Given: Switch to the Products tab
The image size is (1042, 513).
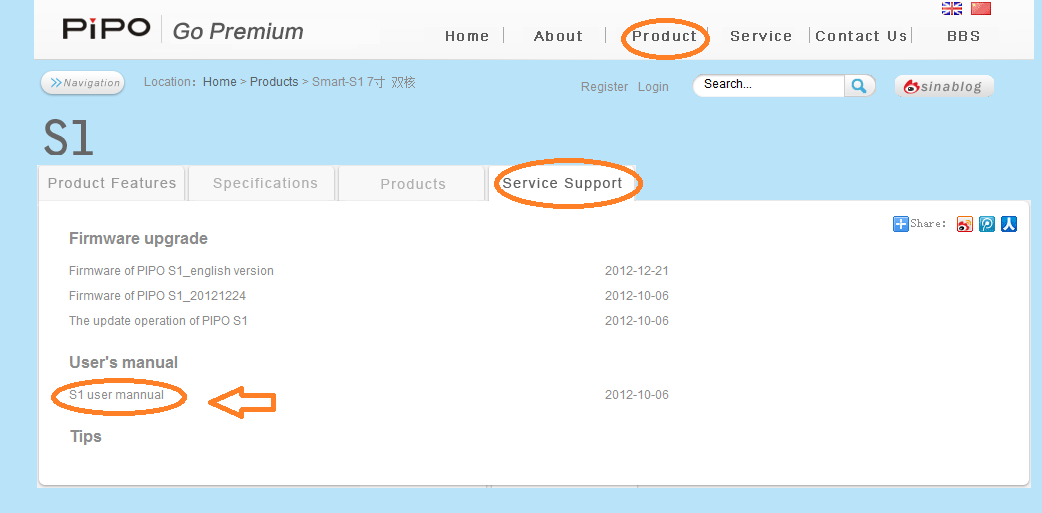Looking at the screenshot, I should [x=413, y=184].
